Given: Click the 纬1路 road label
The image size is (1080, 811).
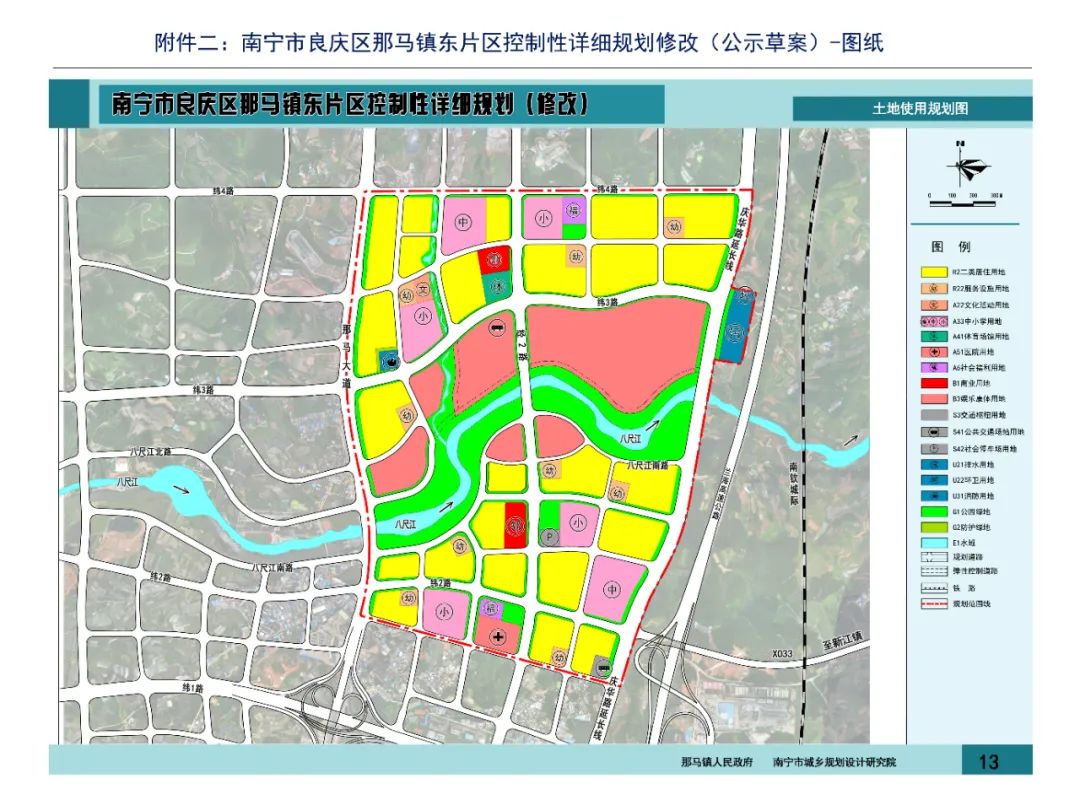Looking at the screenshot, I should (193, 688).
